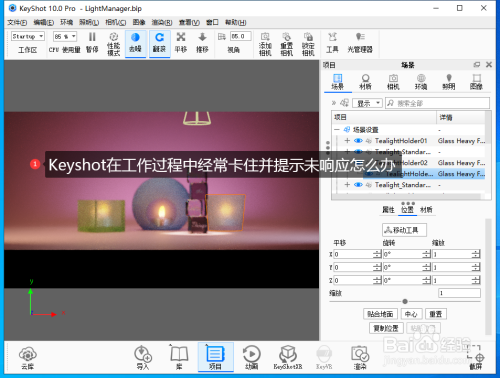Click the model sets icon beside 显示
The width and height of the screenshot is (500, 378).
click(344, 103)
